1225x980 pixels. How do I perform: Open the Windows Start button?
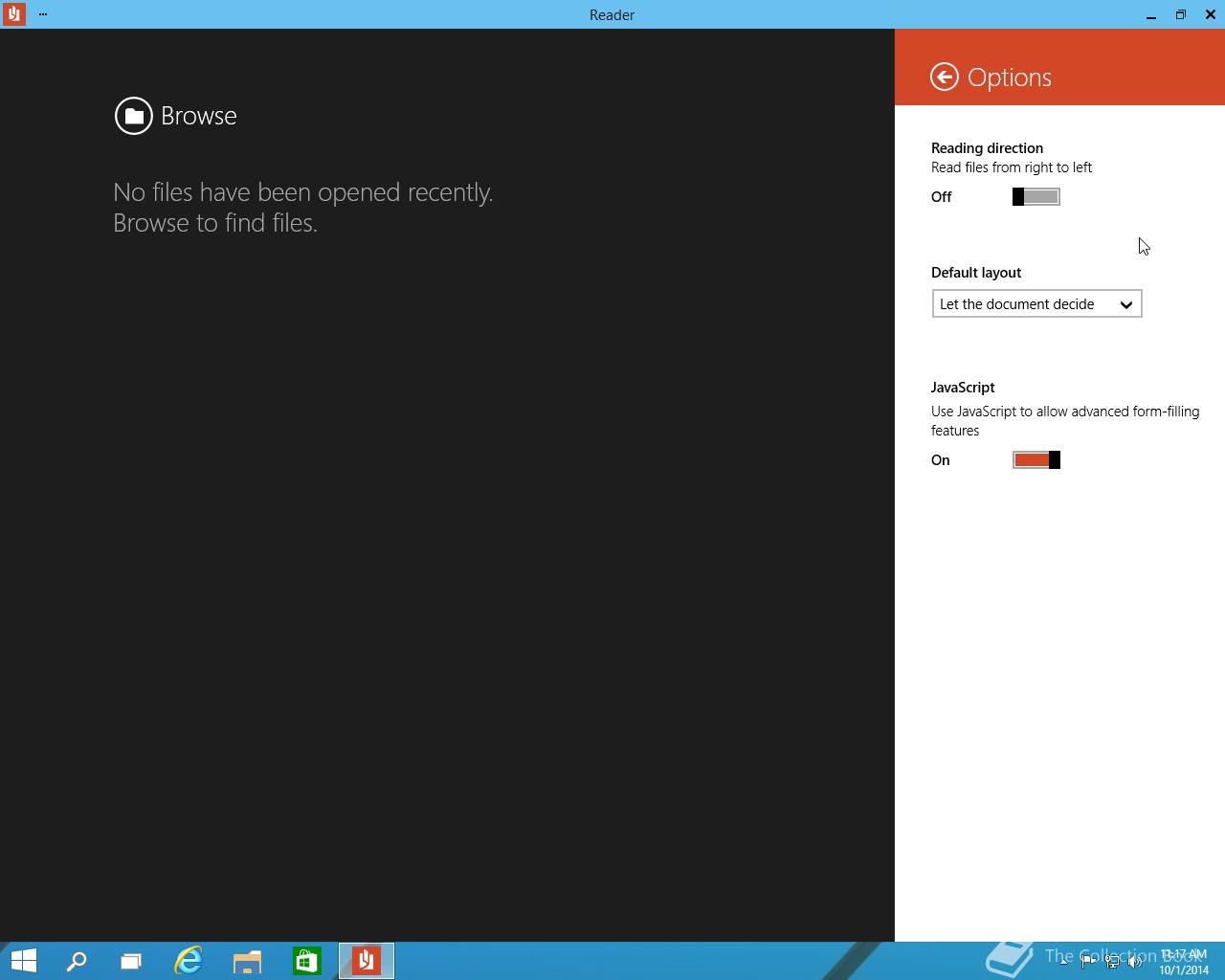pos(23,961)
